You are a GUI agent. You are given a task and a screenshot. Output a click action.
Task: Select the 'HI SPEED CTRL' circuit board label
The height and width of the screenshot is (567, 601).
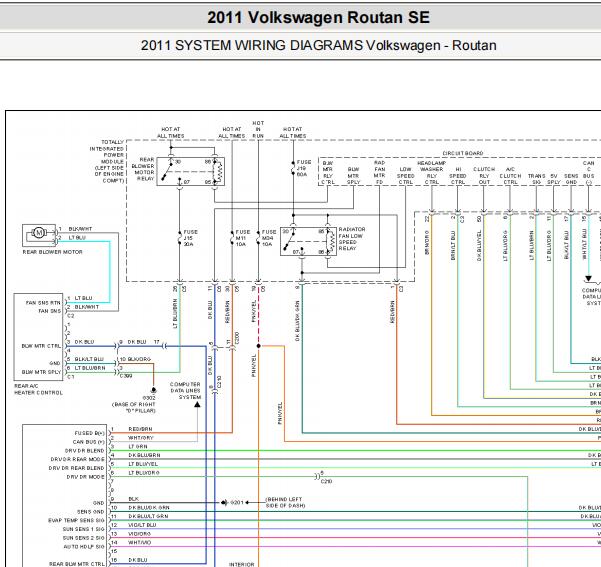point(458,176)
